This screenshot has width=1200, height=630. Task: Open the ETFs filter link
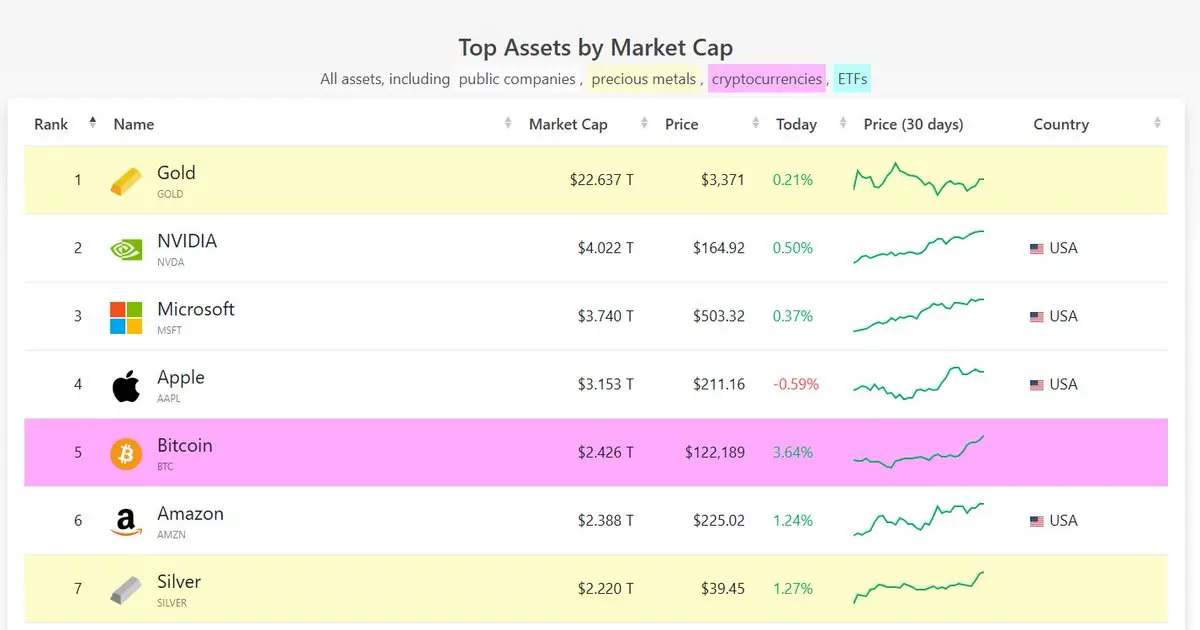tap(853, 78)
